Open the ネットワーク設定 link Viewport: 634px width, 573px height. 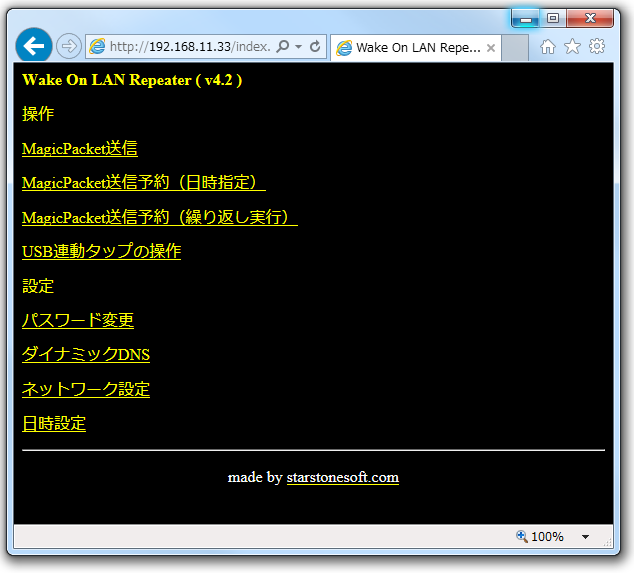click(86, 389)
